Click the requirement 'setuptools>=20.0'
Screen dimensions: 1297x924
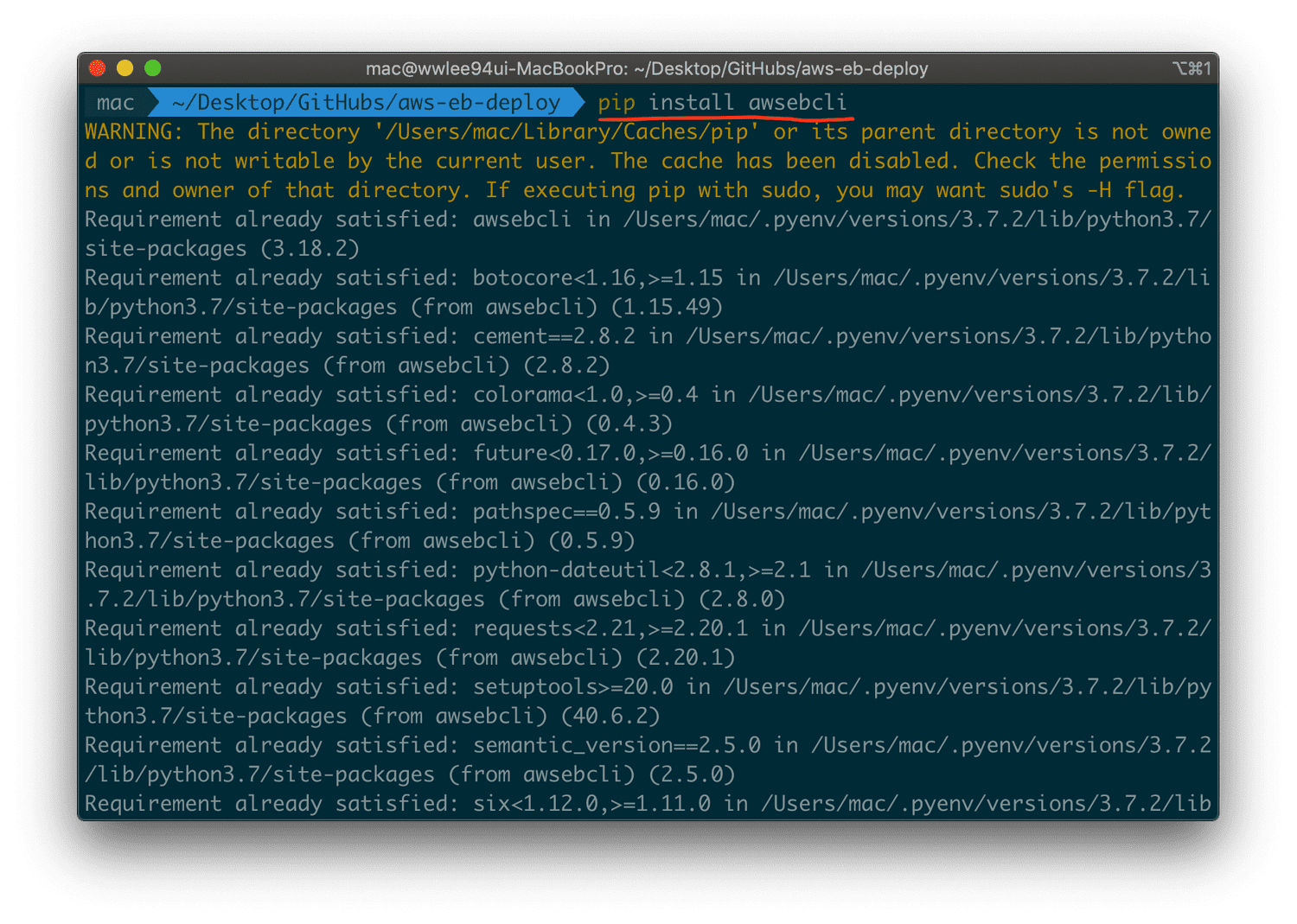pyautogui.click(x=573, y=687)
